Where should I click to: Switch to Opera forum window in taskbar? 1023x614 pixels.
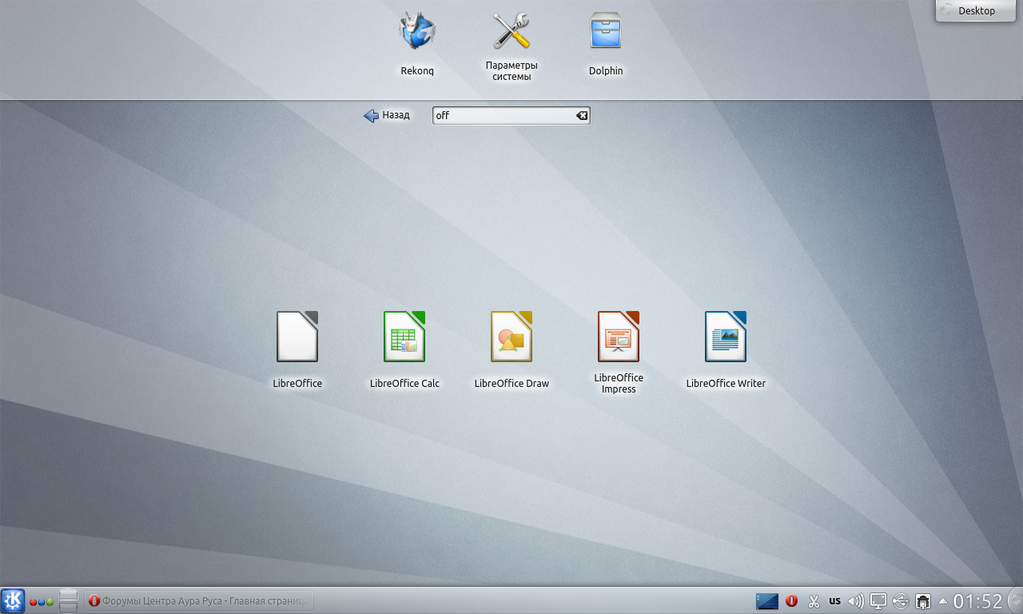(197, 601)
